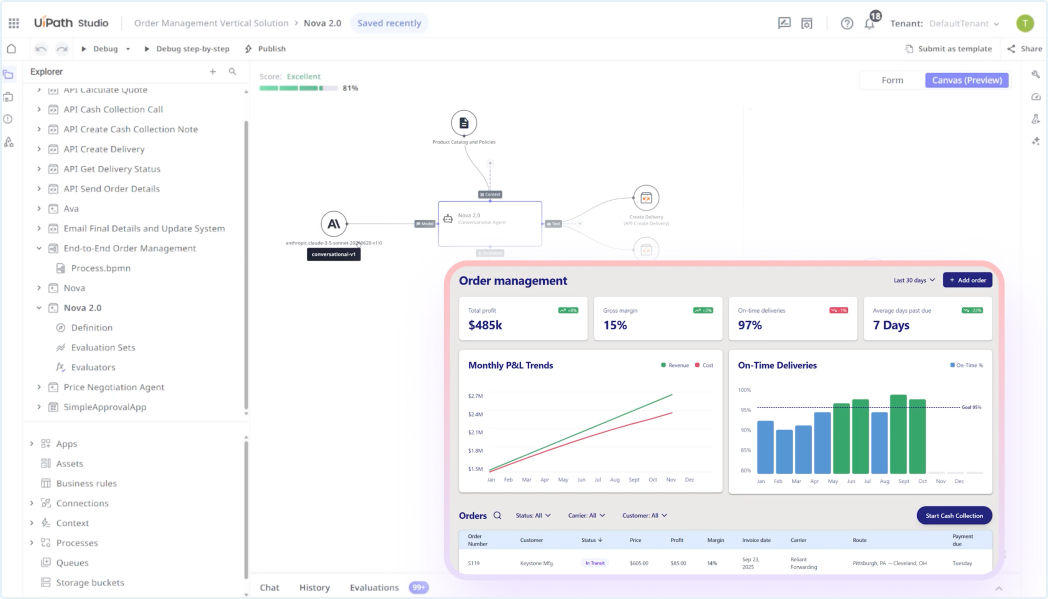
Task: Collapse the Nova 2.0 tree node
Action: click(39, 308)
